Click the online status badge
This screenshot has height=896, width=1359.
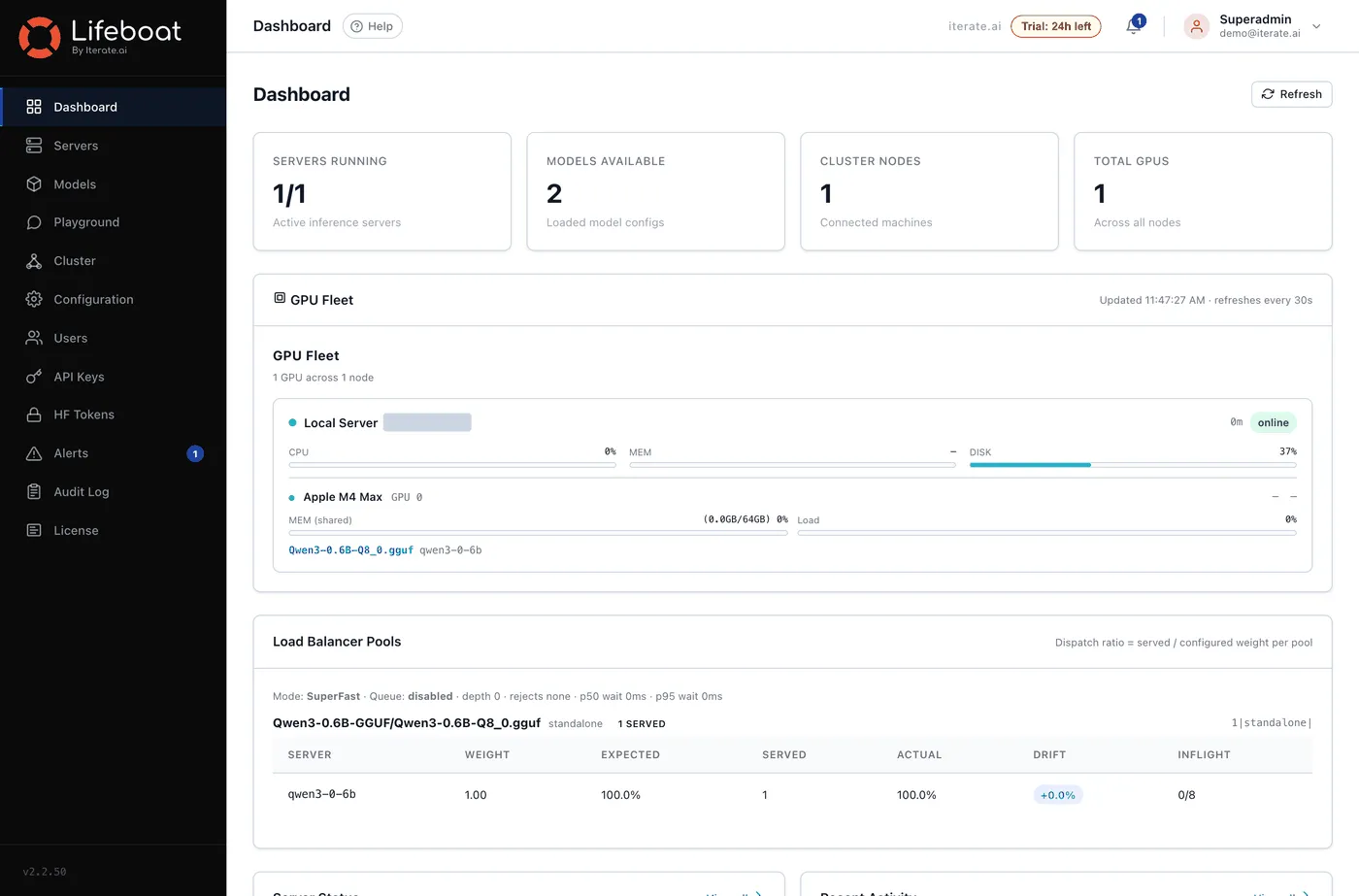(x=1273, y=422)
